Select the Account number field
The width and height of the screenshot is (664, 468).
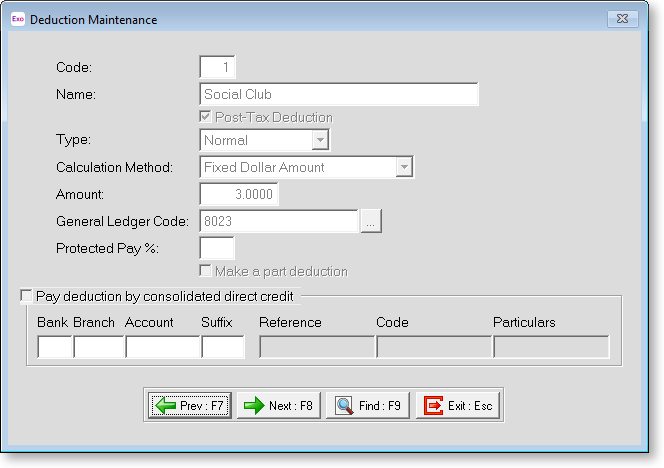point(162,347)
